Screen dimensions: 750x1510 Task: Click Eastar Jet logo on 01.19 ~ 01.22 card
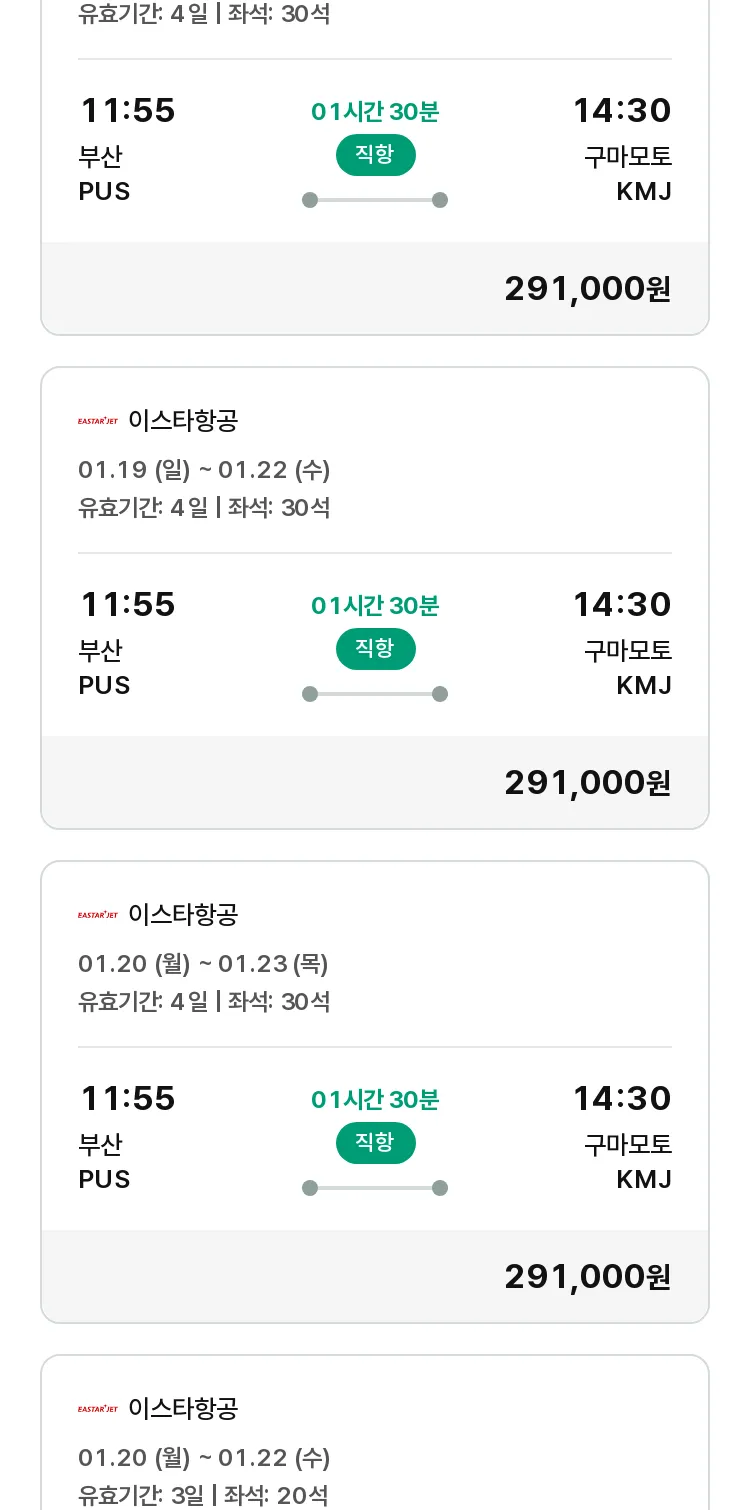click(98, 421)
